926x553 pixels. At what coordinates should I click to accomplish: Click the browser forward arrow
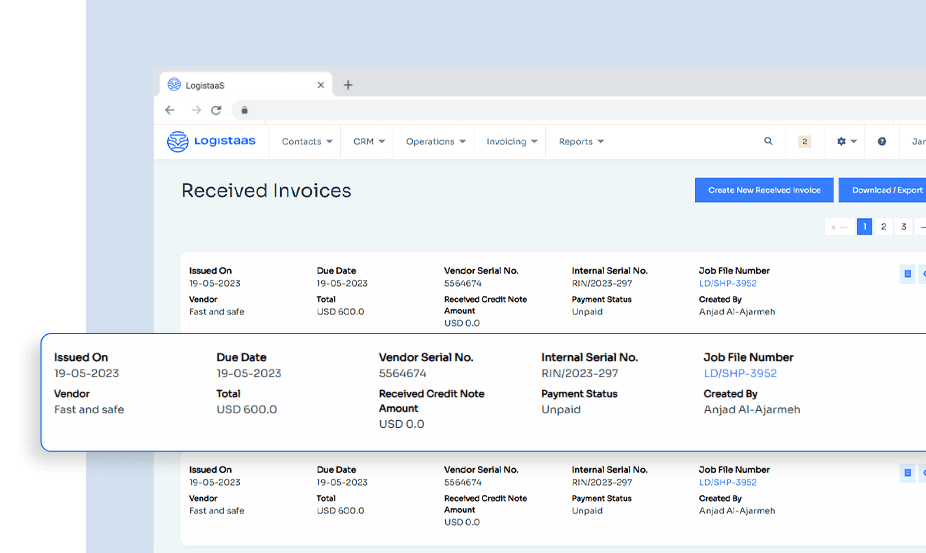pyautogui.click(x=196, y=110)
